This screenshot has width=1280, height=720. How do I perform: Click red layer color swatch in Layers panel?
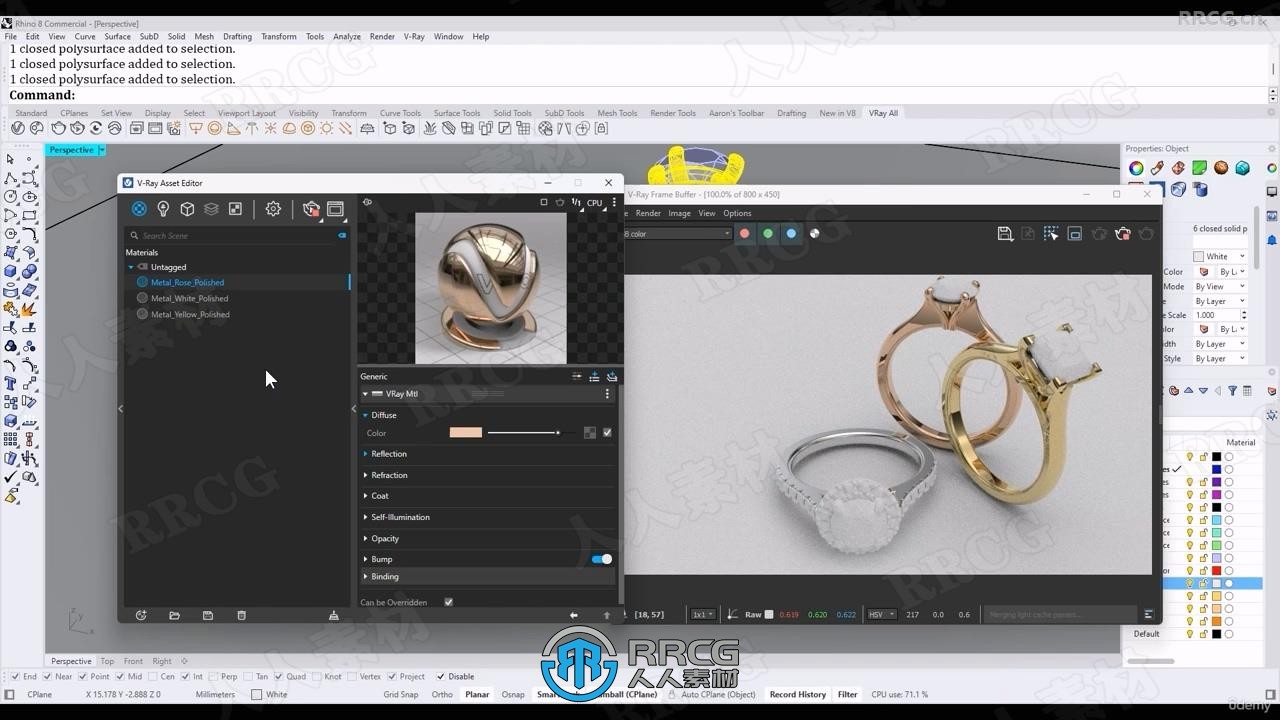pos(1217,570)
